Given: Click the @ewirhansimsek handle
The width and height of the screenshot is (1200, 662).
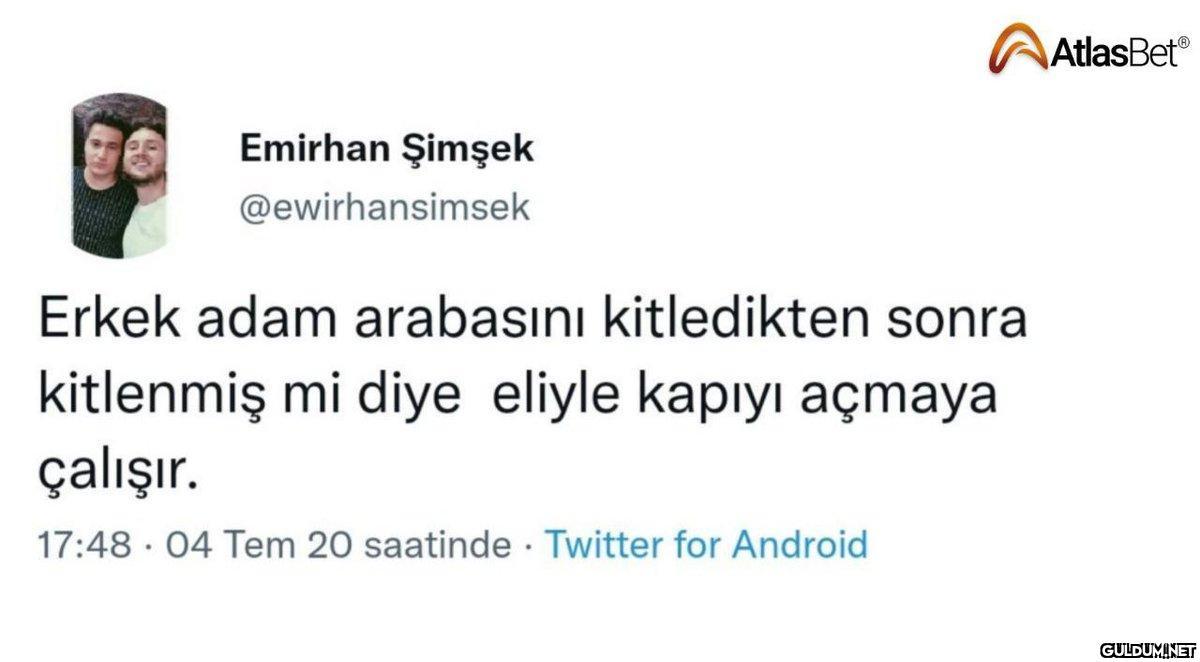Looking at the screenshot, I should click(385, 207).
